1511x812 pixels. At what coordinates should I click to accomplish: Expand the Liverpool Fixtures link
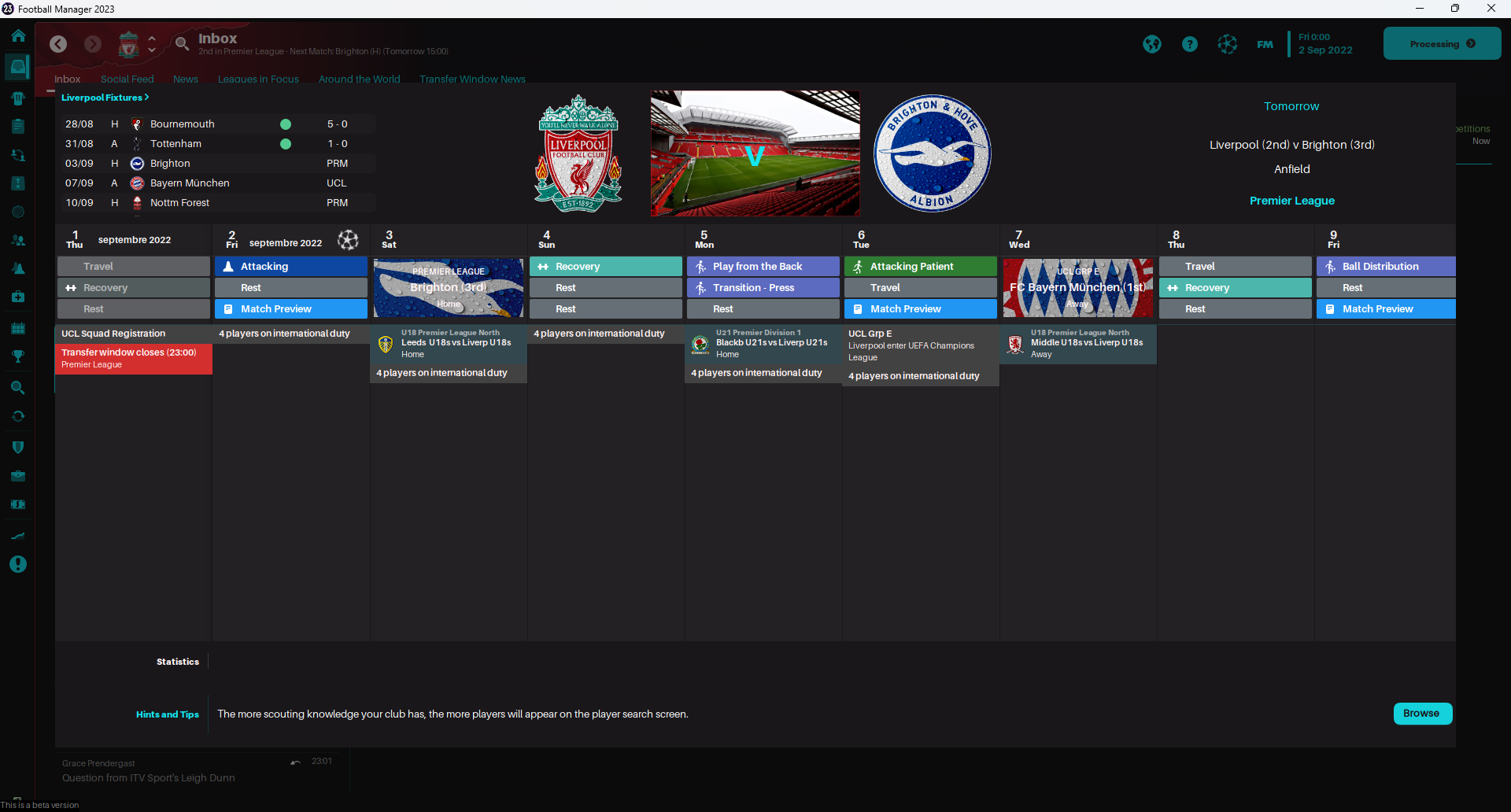pyautogui.click(x=105, y=98)
